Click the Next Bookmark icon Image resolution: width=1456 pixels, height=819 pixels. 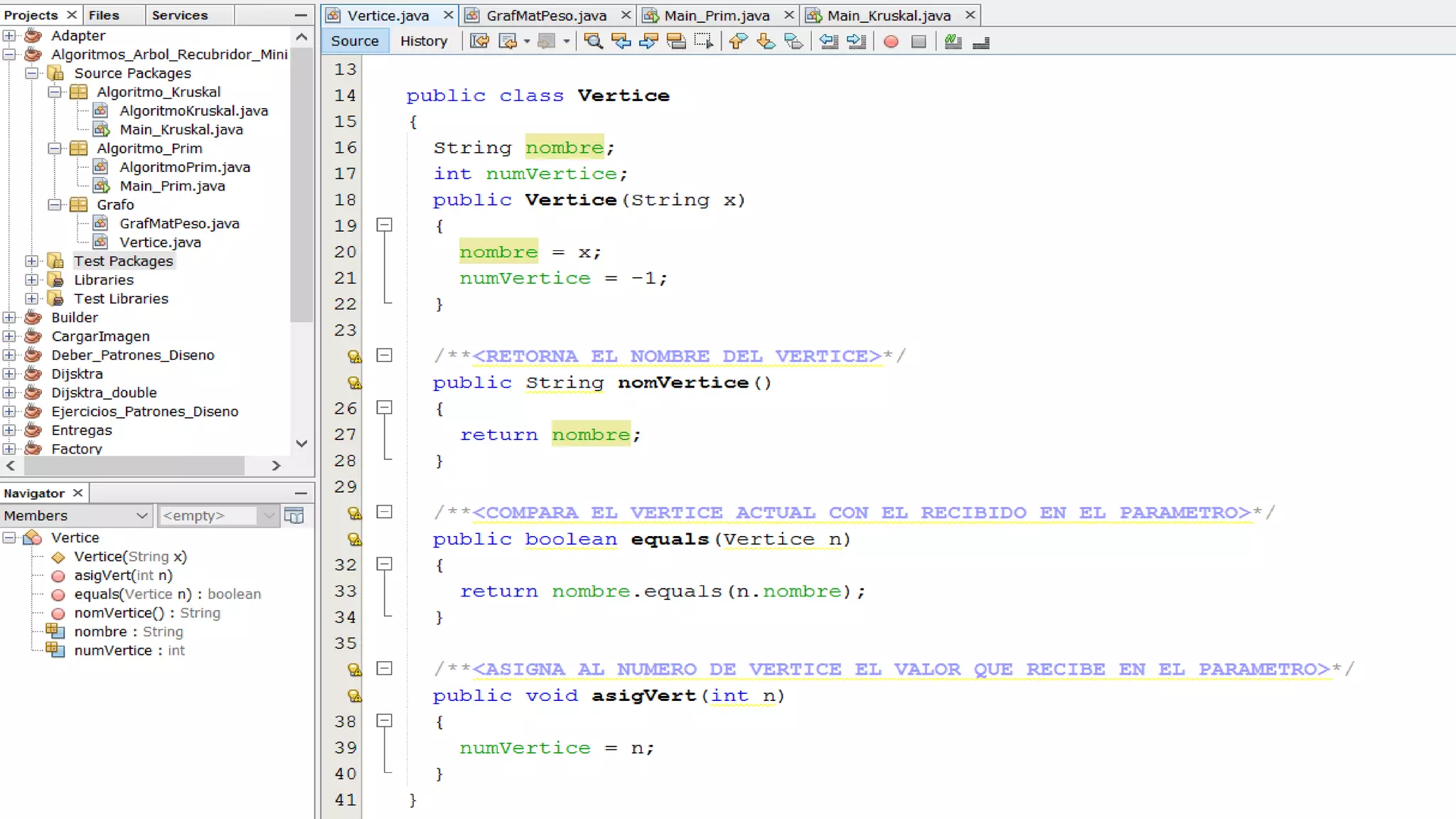point(766,41)
